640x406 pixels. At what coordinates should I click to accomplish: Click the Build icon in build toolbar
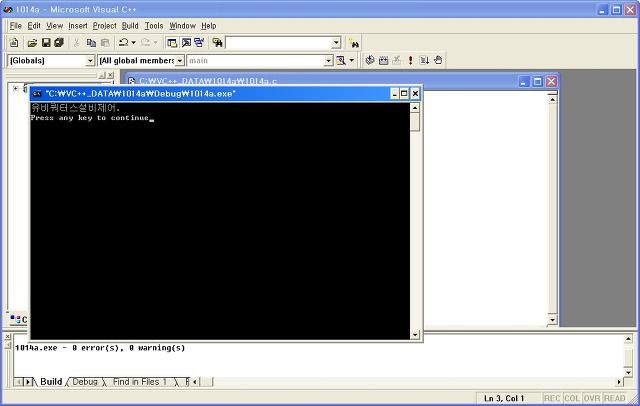click(x=383, y=60)
